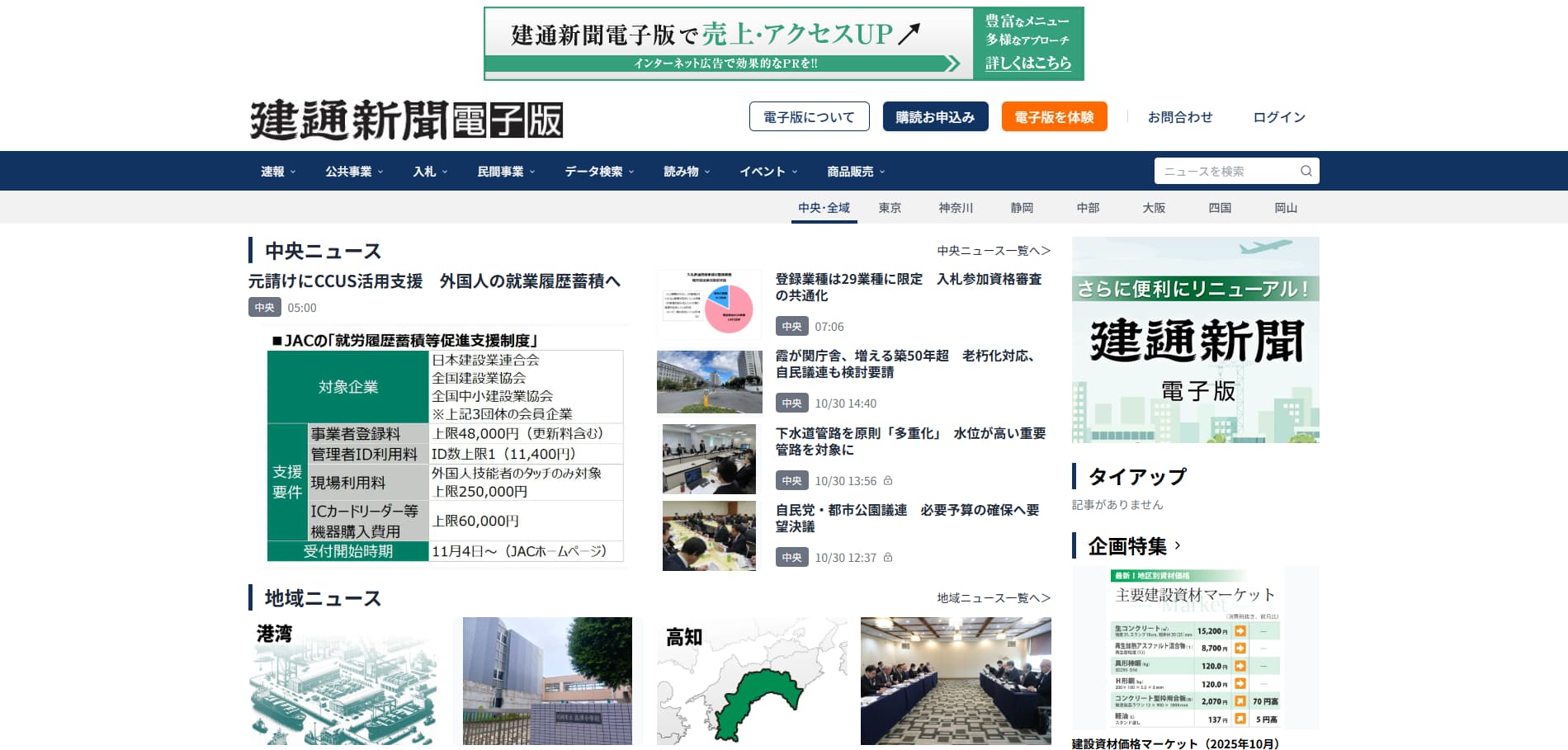Click the orange 電子版を体験 button
The width and height of the screenshot is (1568, 750).
pos(1054,116)
